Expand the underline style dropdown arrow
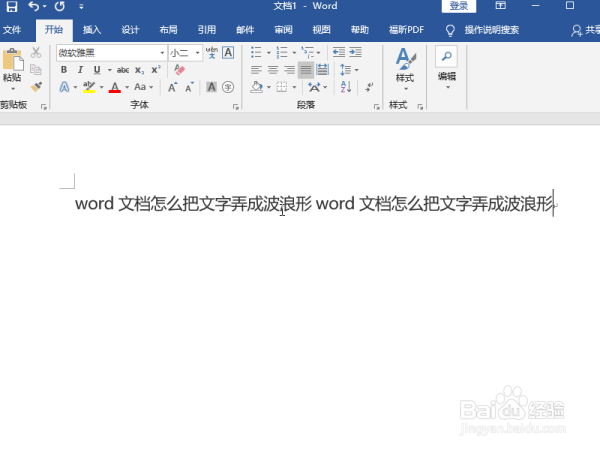Image resolution: width=600 pixels, height=450 pixels. coord(109,70)
